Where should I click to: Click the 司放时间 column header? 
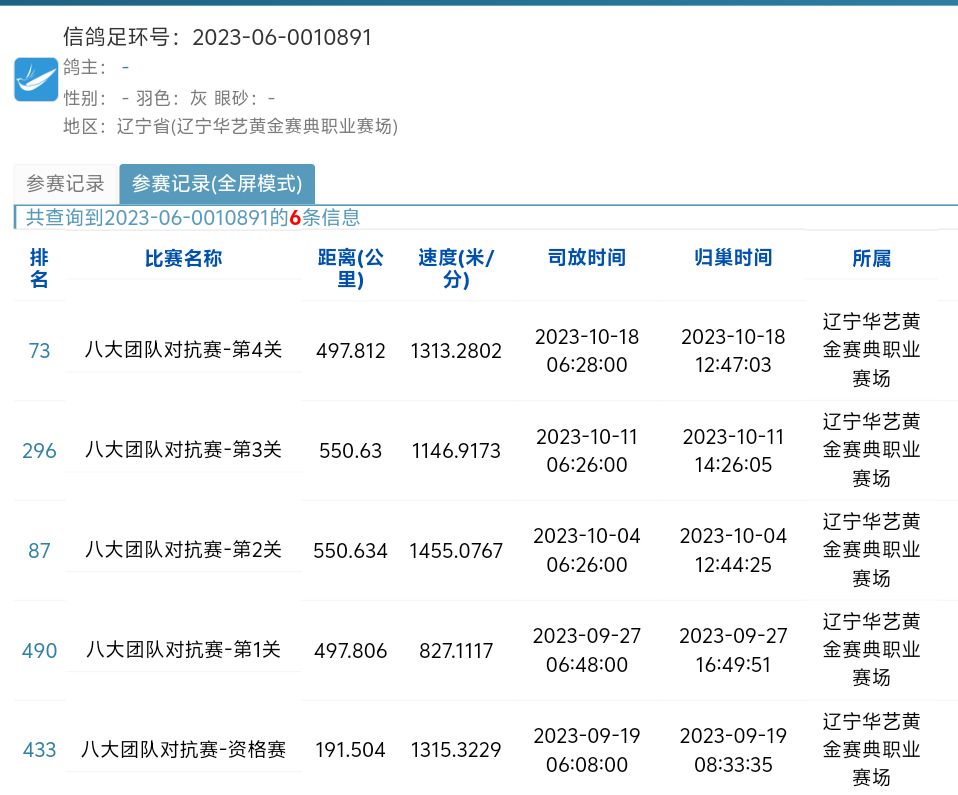coord(587,257)
